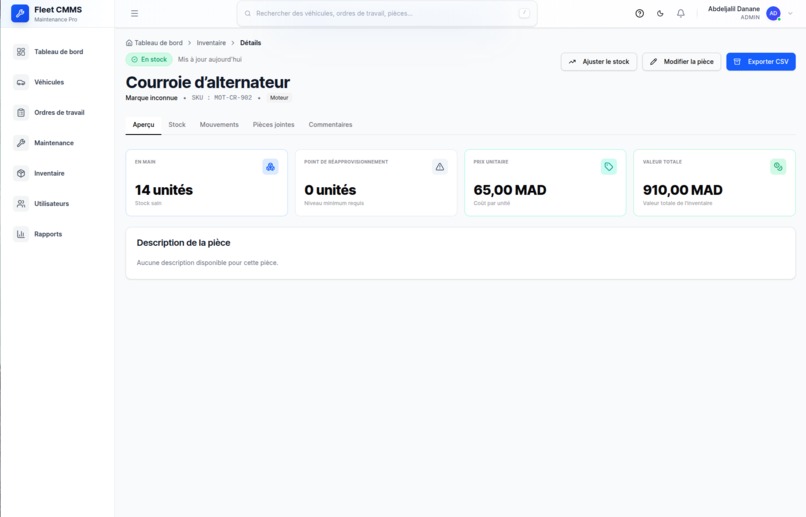
Task: Select the Aperçu tab
Action: (x=143, y=125)
